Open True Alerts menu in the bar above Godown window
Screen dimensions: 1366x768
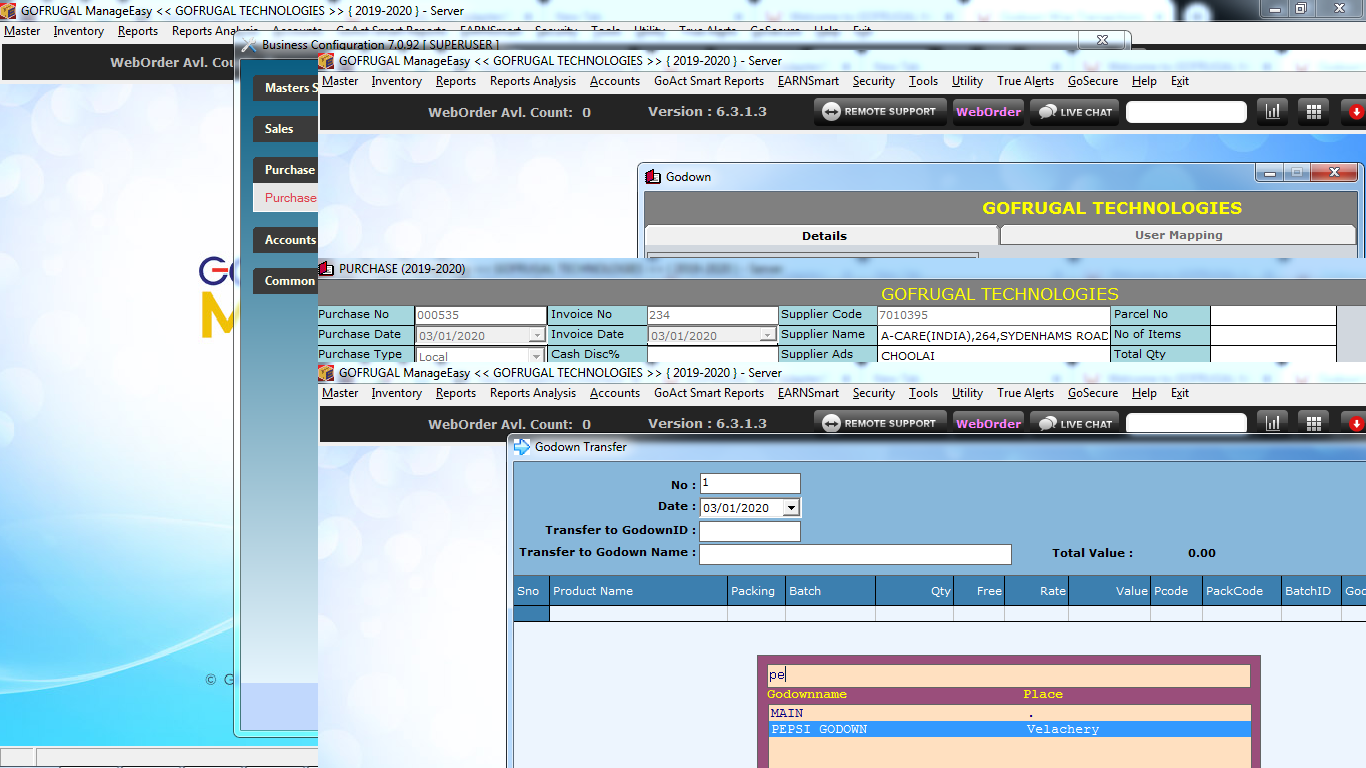click(x=1025, y=81)
